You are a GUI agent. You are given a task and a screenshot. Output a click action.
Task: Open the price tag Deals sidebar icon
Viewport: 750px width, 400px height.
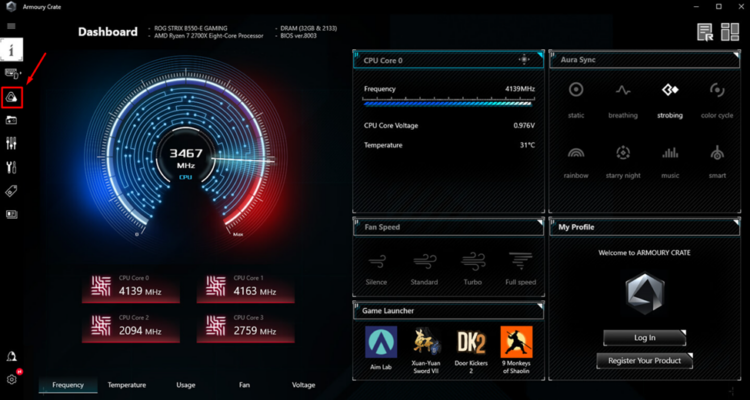tap(11, 191)
